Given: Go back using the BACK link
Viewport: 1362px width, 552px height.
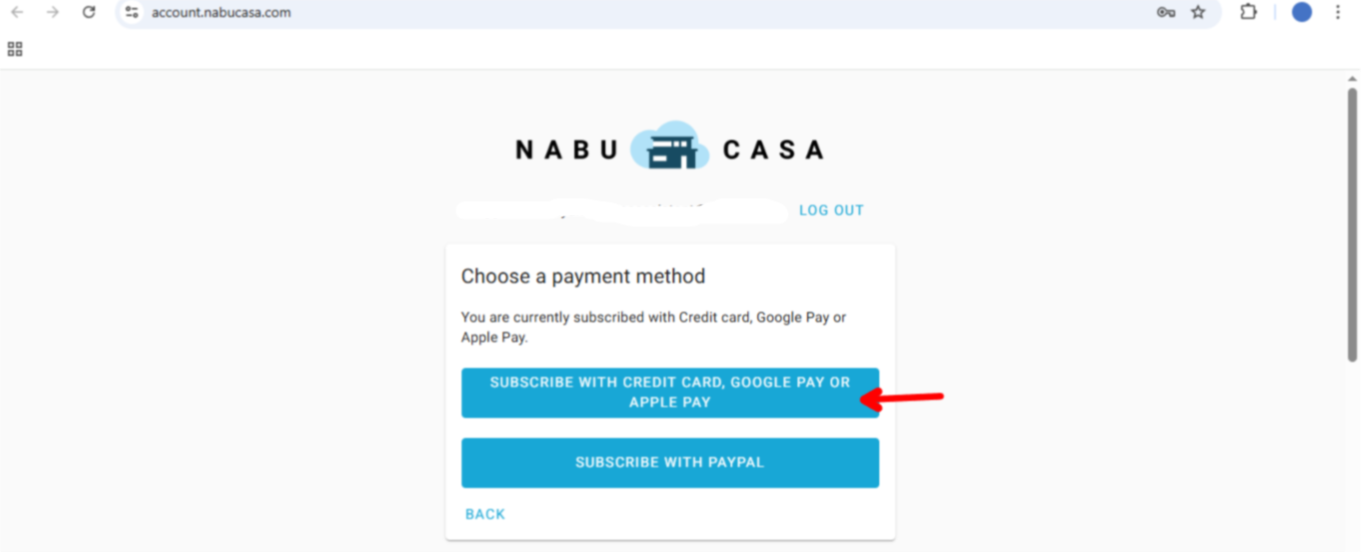Looking at the screenshot, I should coord(485,514).
